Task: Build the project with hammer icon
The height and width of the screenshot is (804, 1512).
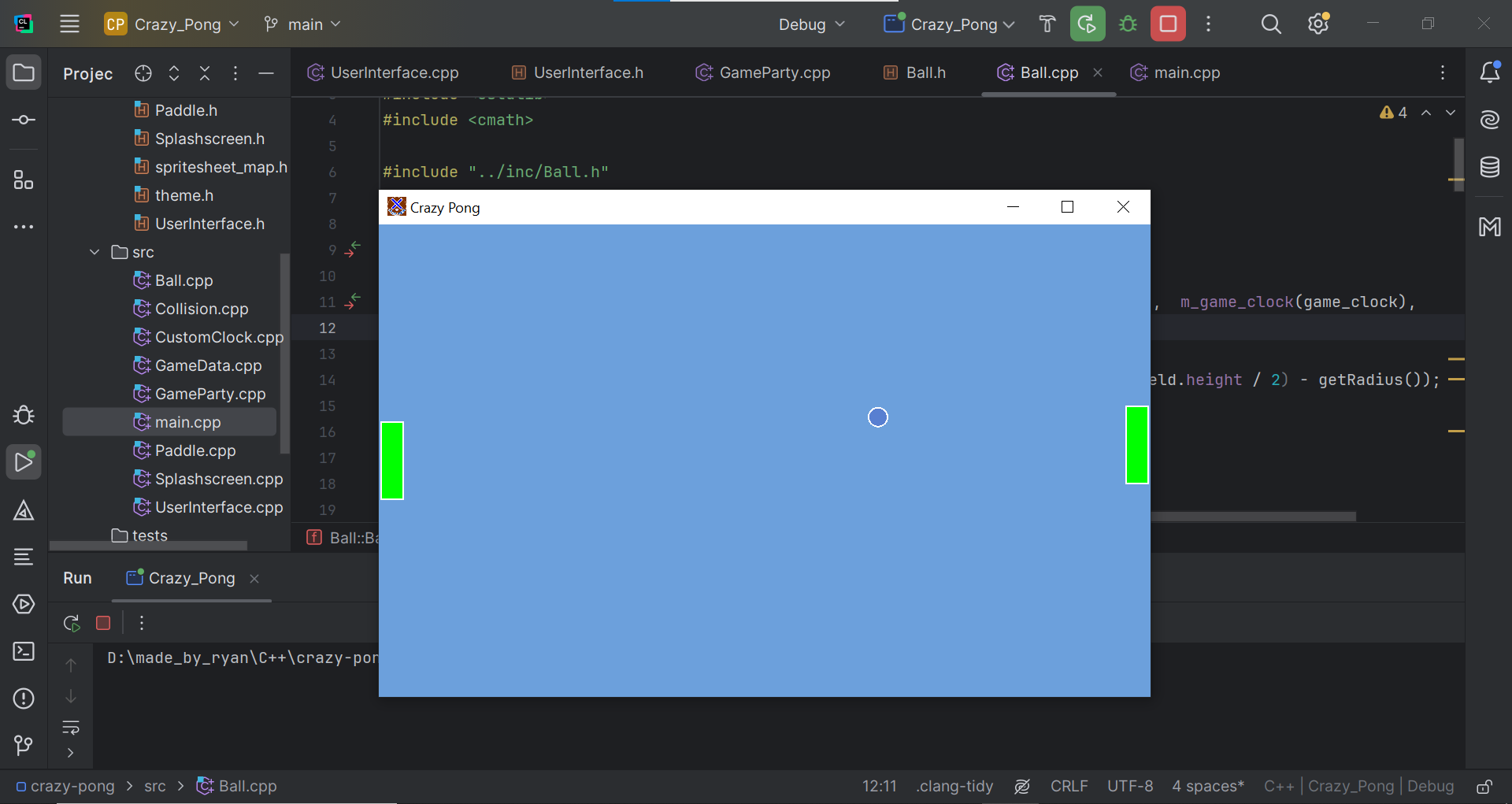Action: pyautogui.click(x=1047, y=24)
